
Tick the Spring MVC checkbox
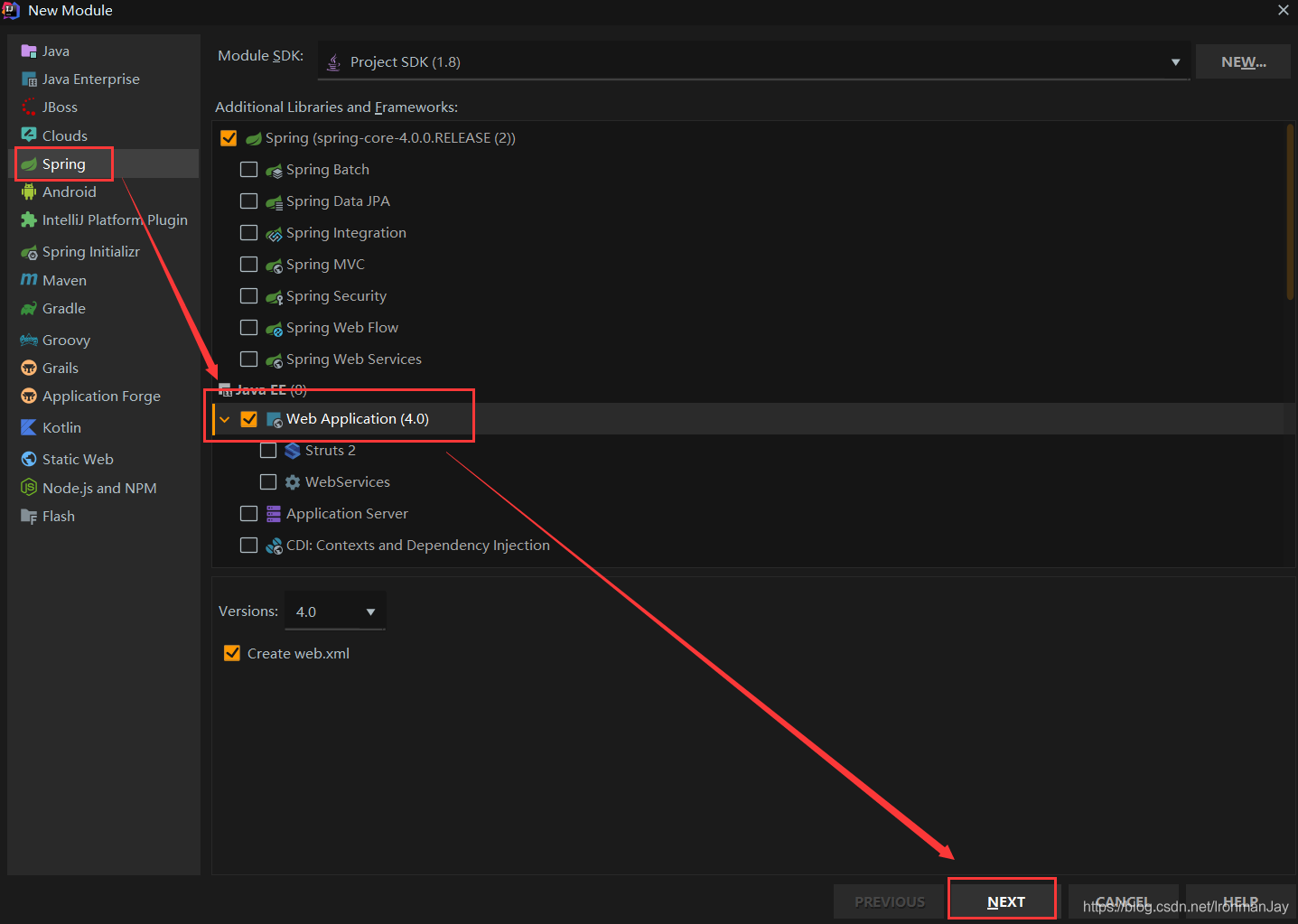coord(249,265)
